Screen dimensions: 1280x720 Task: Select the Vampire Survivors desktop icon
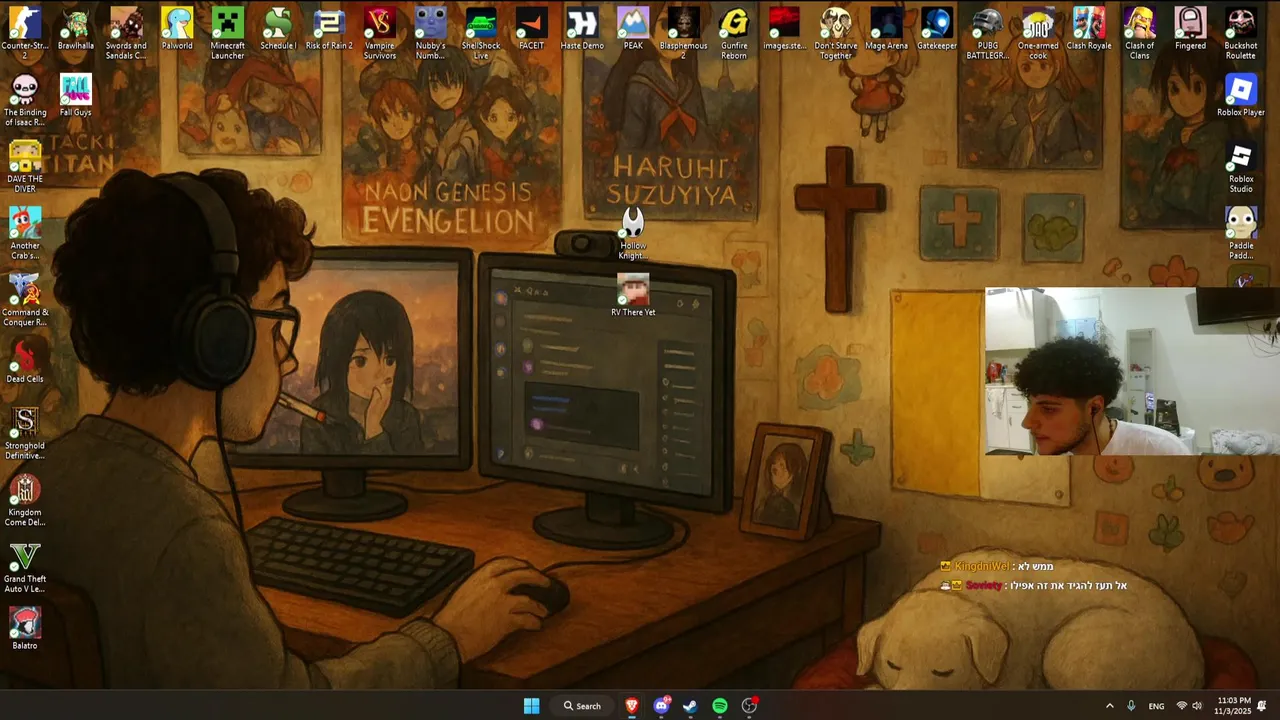tap(379, 32)
